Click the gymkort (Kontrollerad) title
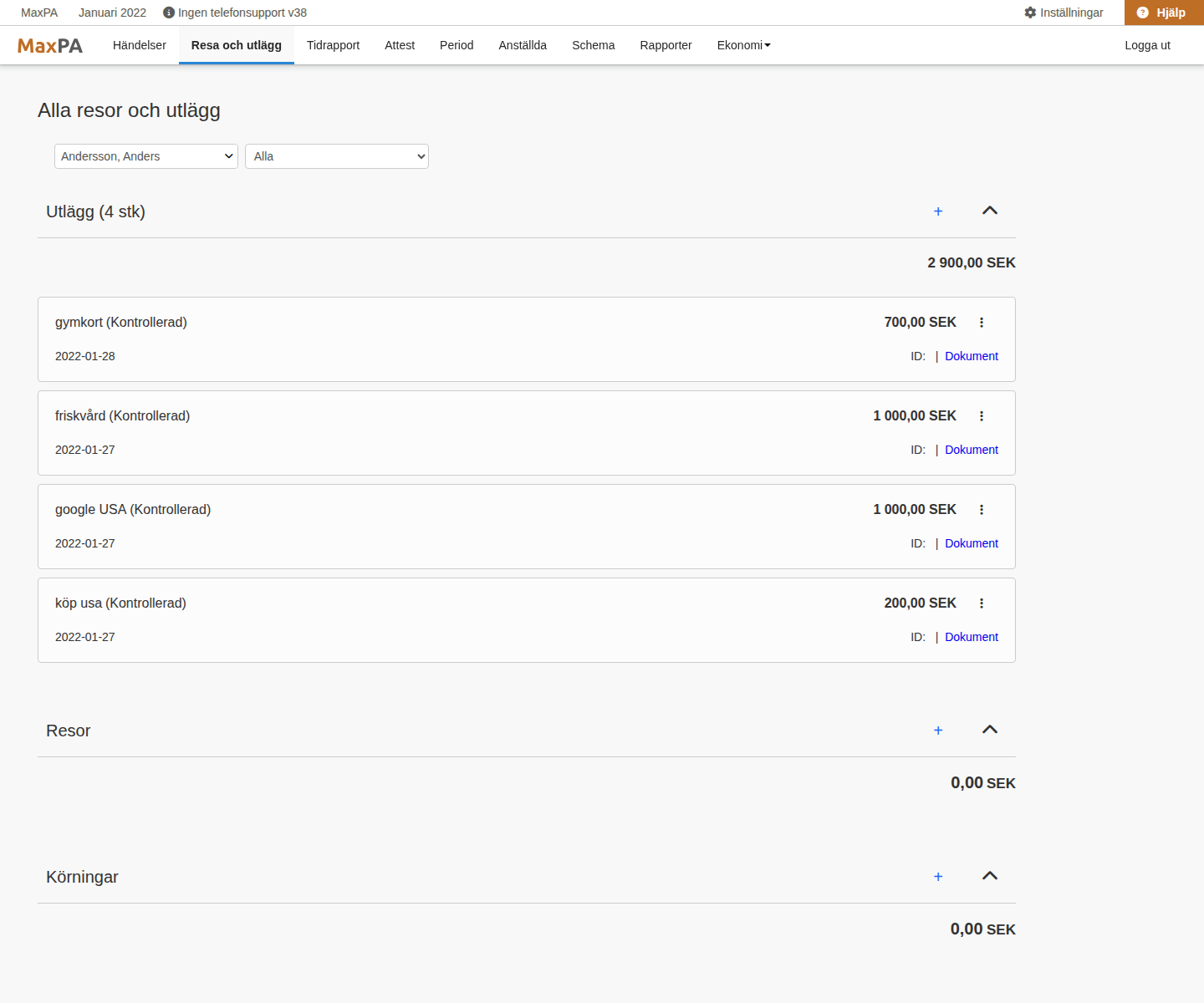Image resolution: width=1204 pixels, height=1003 pixels. (x=121, y=323)
